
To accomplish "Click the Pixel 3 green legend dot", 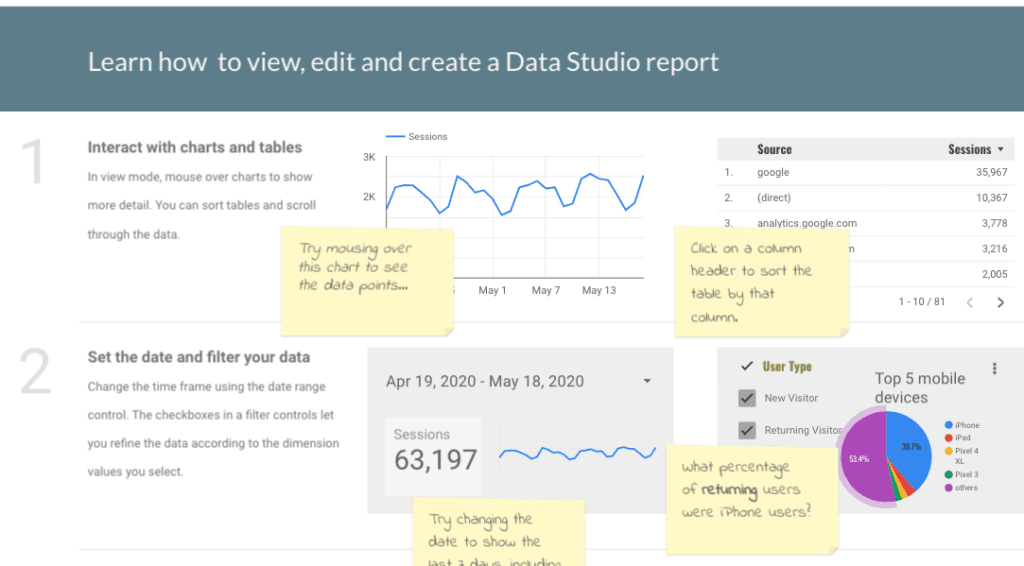I will [948, 474].
